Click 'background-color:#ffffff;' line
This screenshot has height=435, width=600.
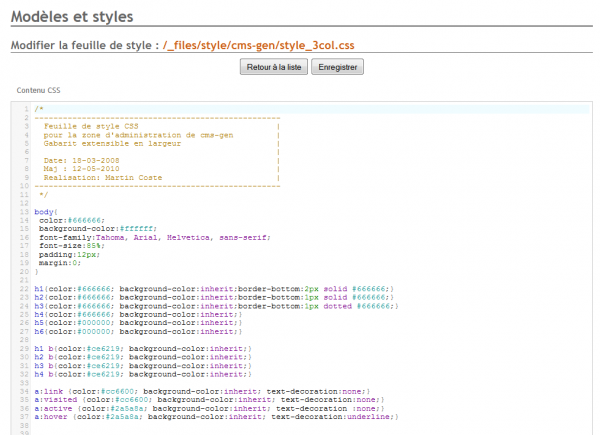[98, 229]
